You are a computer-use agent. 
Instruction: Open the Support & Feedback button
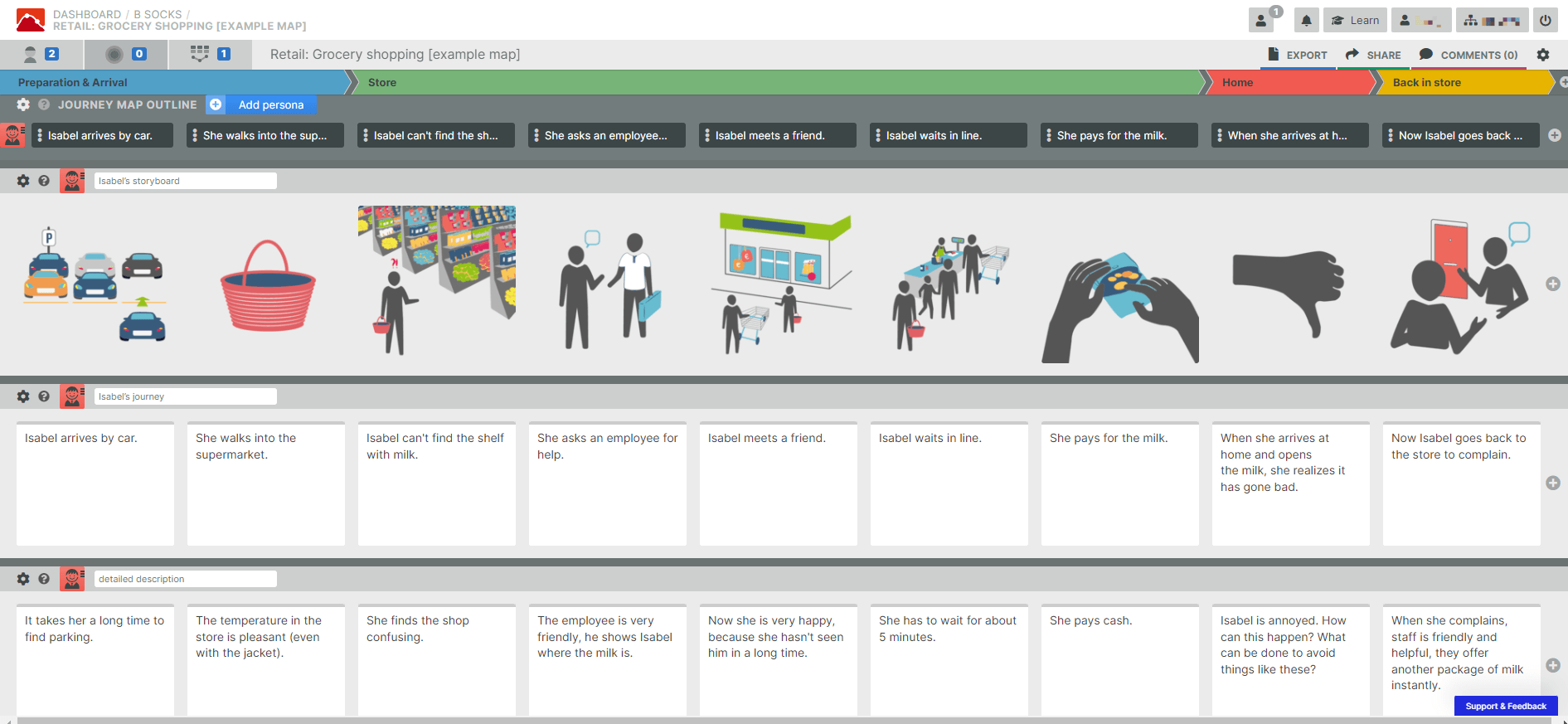(1506, 707)
